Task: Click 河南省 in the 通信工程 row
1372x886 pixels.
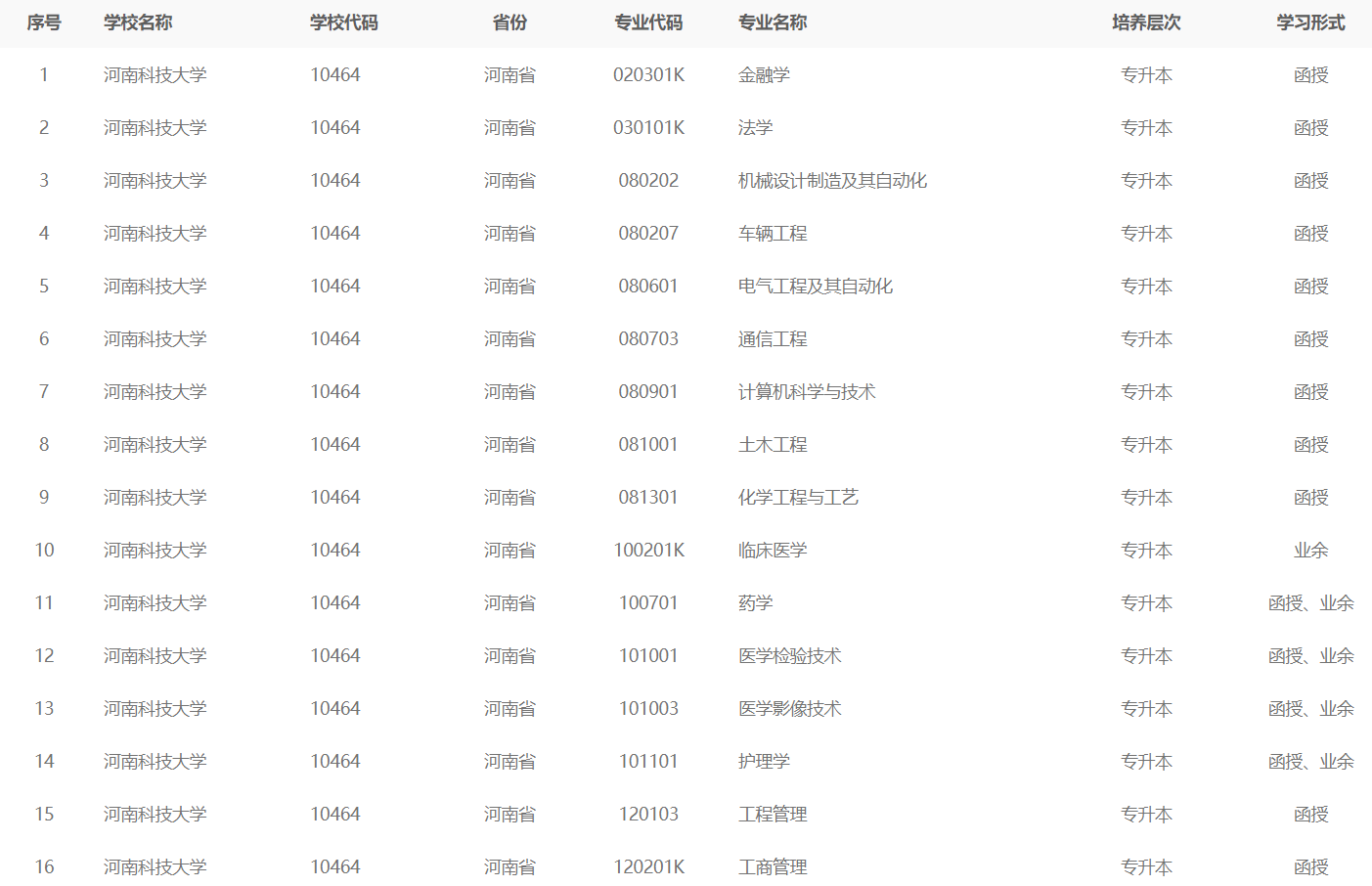Action: pos(509,339)
